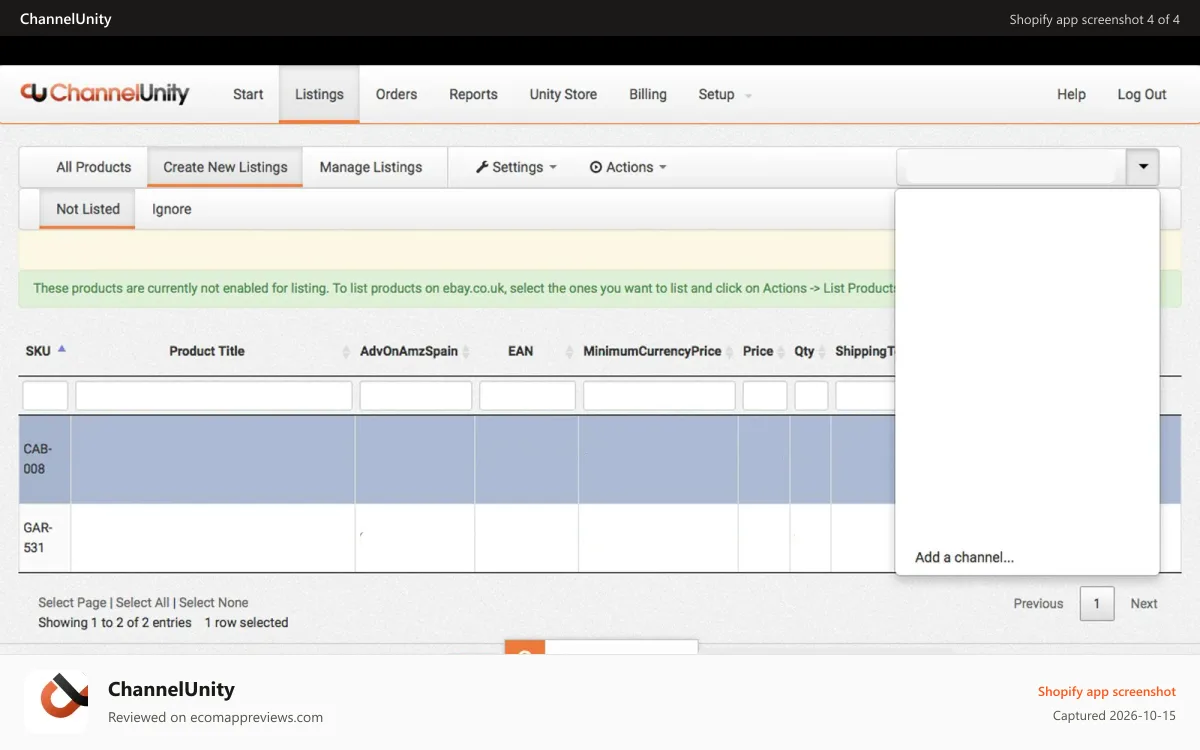1200x750 pixels.
Task: Focus the AdvOnAmzSpain filter box
Action: (x=415, y=395)
